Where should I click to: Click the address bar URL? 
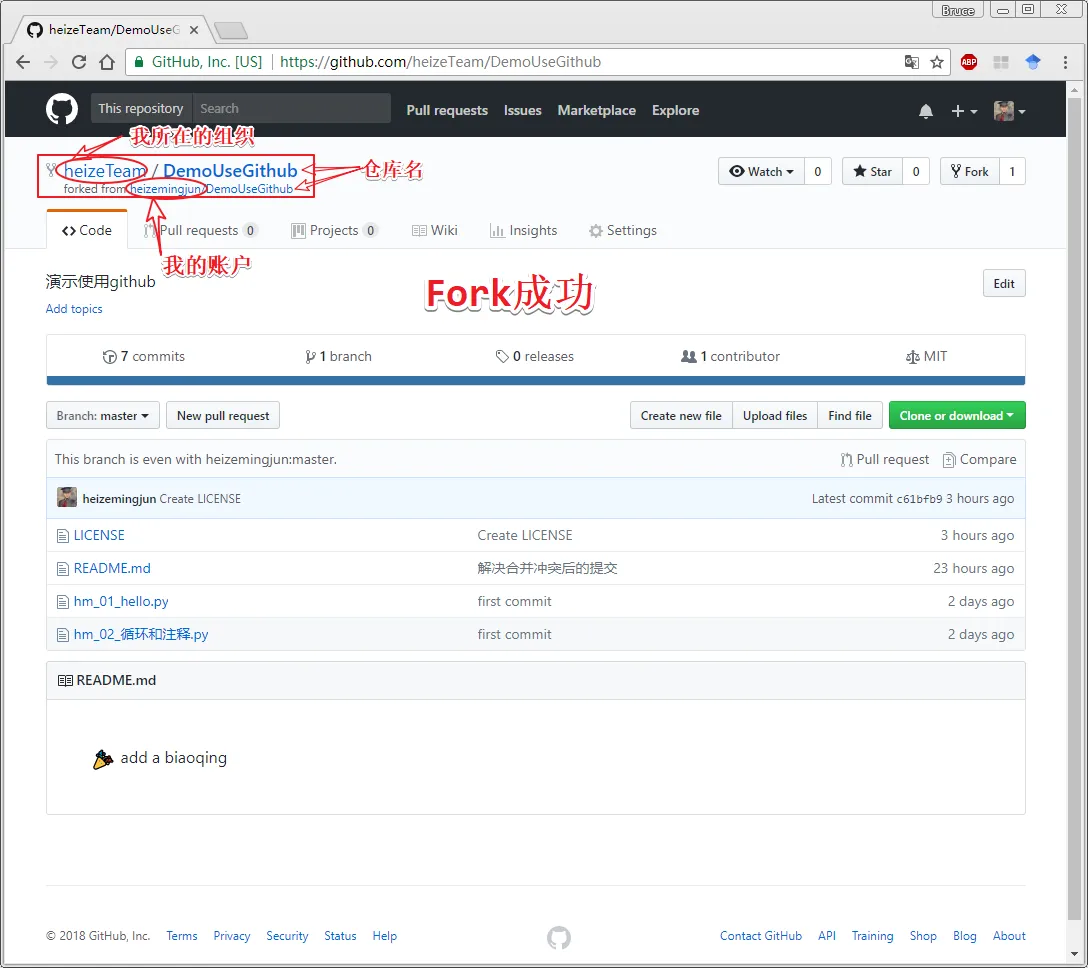(440, 62)
